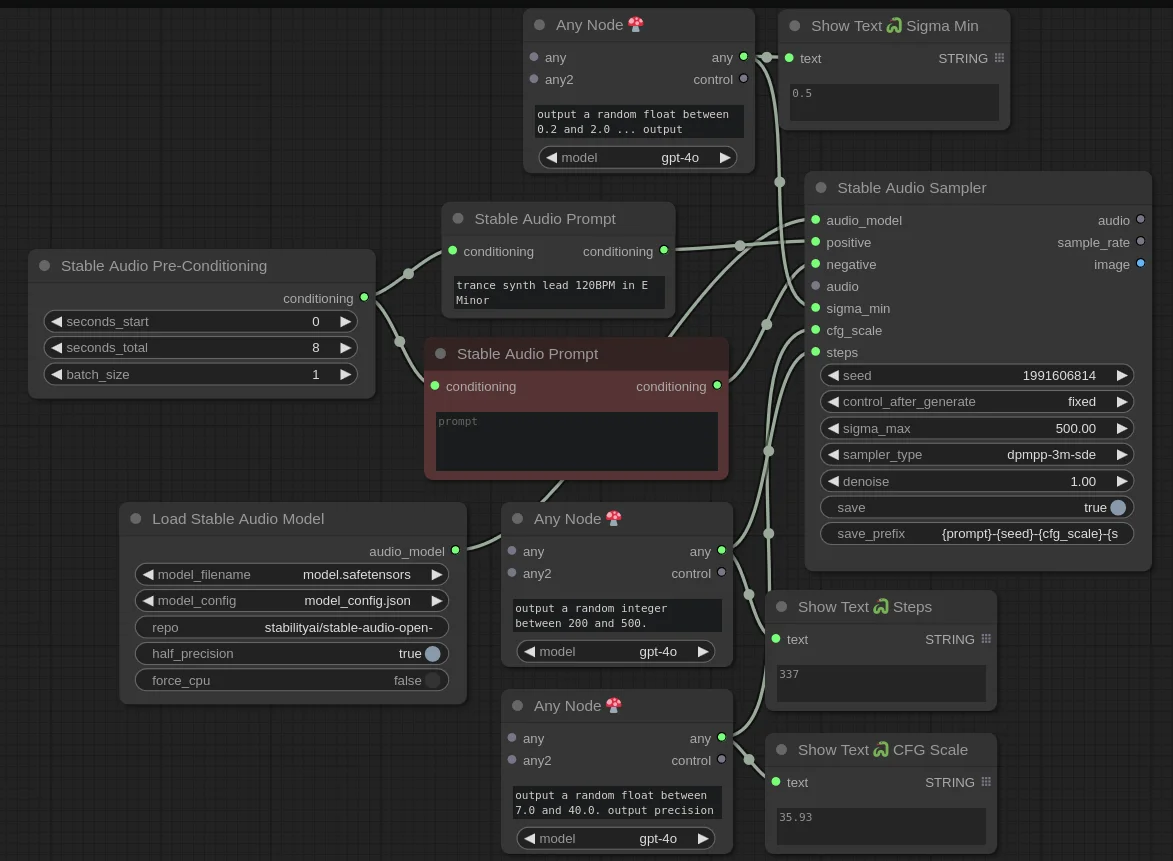Click the cfg_scale input socket
1173x861 pixels.
tap(815, 330)
